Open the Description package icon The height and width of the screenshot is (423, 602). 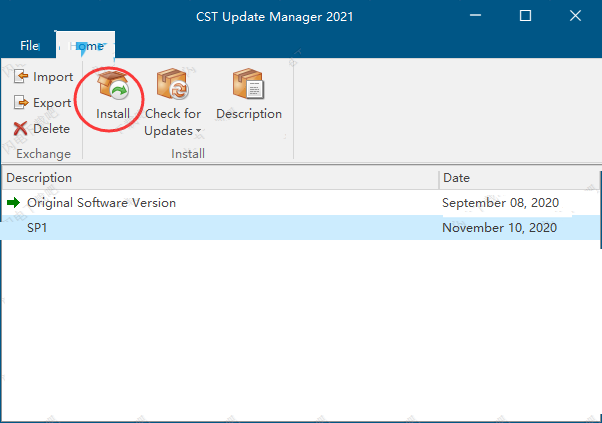pos(248,84)
